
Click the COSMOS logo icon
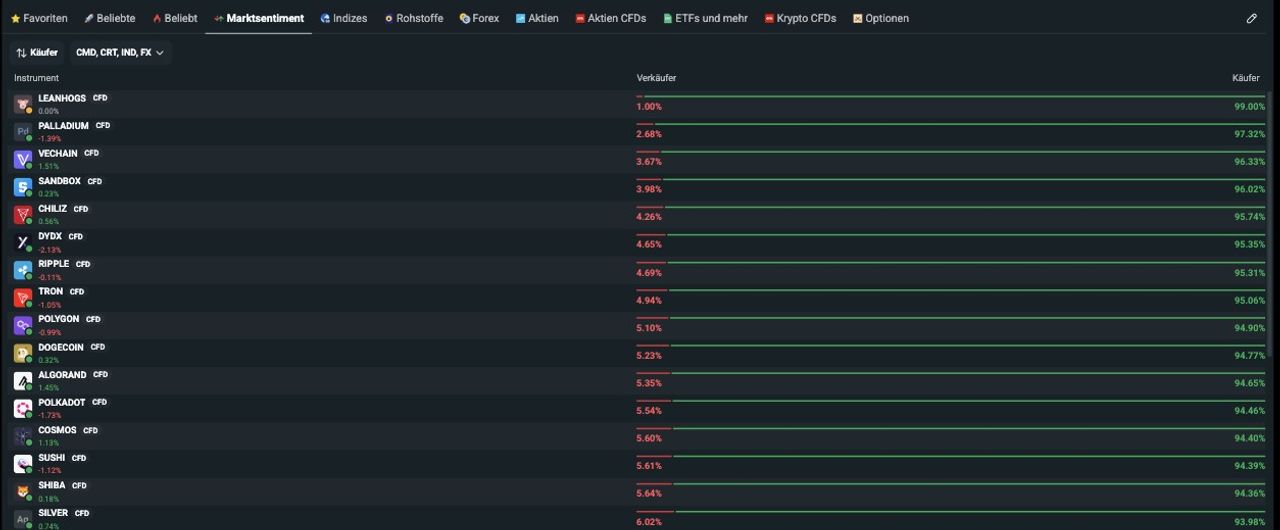(23, 436)
